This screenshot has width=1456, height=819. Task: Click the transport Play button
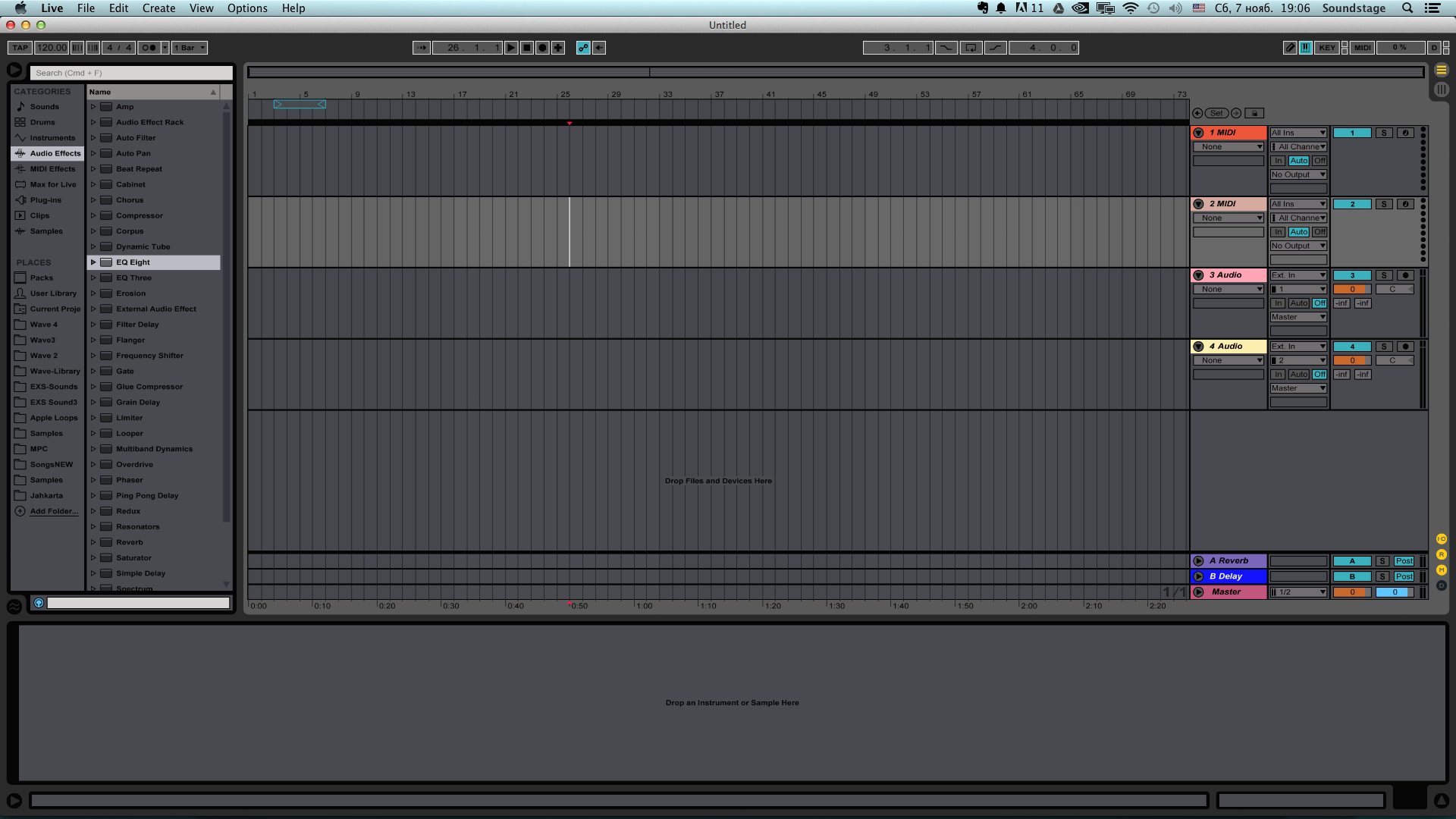pyautogui.click(x=511, y=48)
